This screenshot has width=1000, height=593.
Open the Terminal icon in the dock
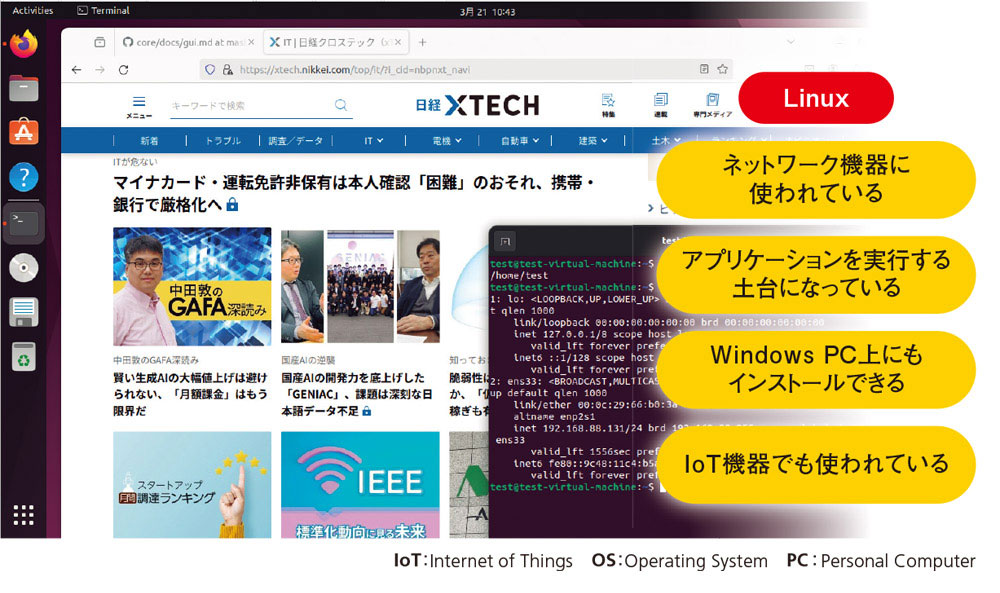click(x=23, y=222)
